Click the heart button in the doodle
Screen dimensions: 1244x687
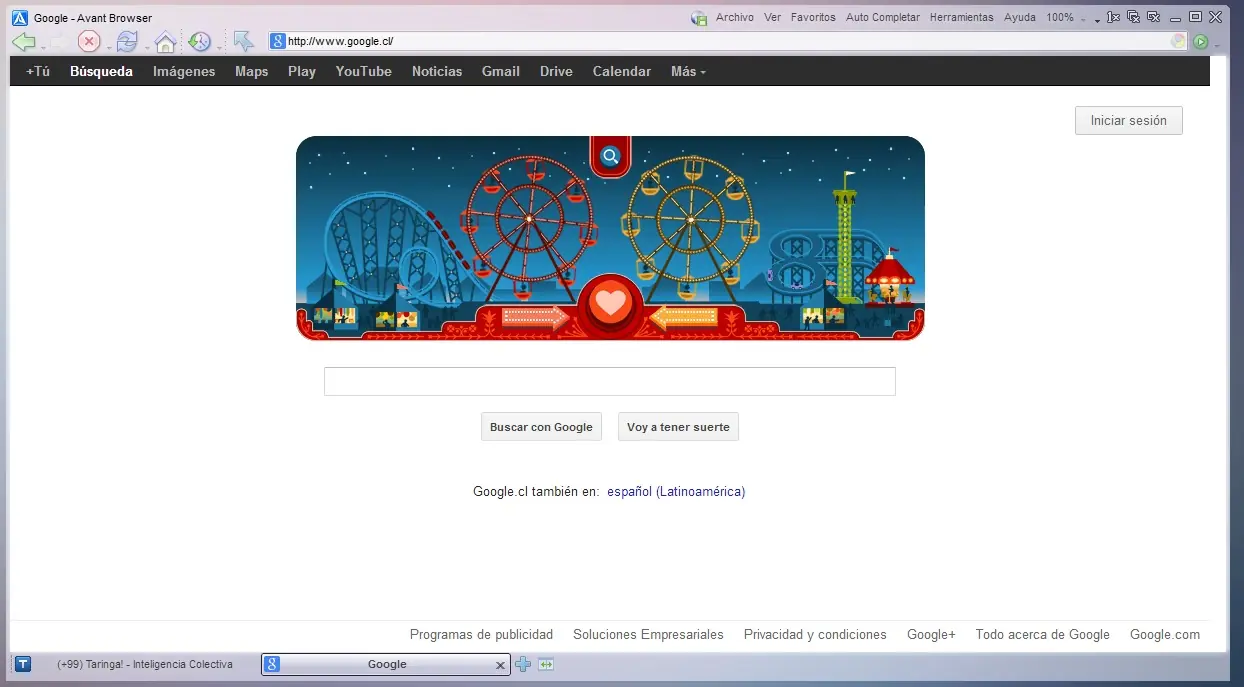[609, 303]
